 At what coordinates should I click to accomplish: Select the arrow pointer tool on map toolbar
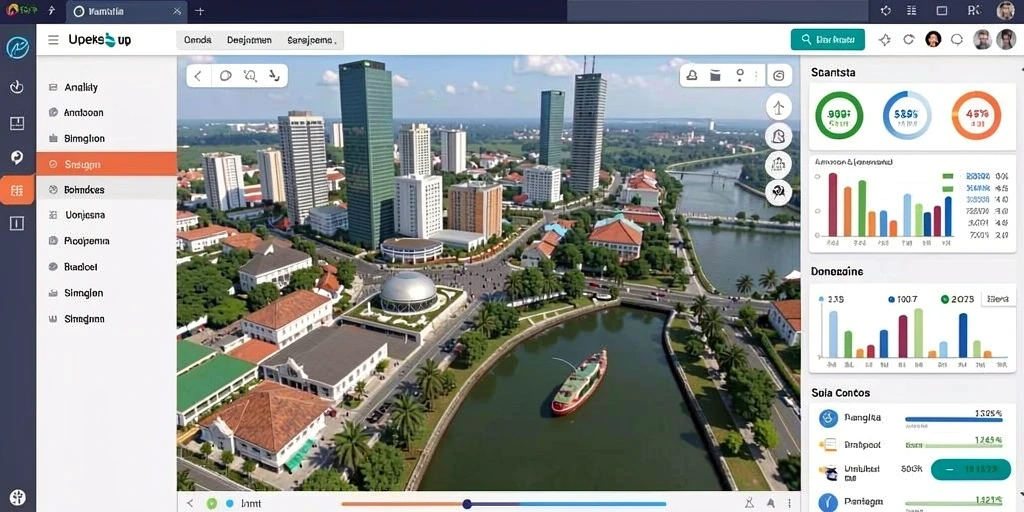click(x=274, y=76)
